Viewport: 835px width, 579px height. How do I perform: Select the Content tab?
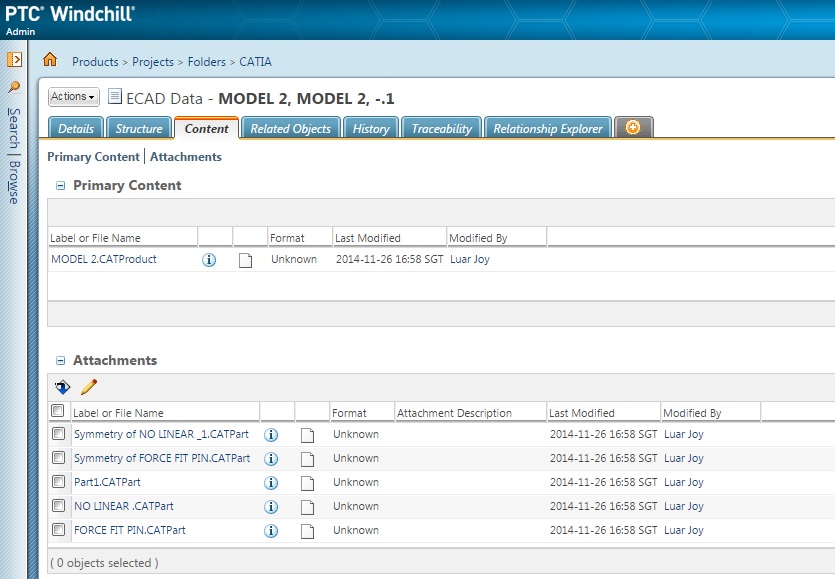coord(206,128)
